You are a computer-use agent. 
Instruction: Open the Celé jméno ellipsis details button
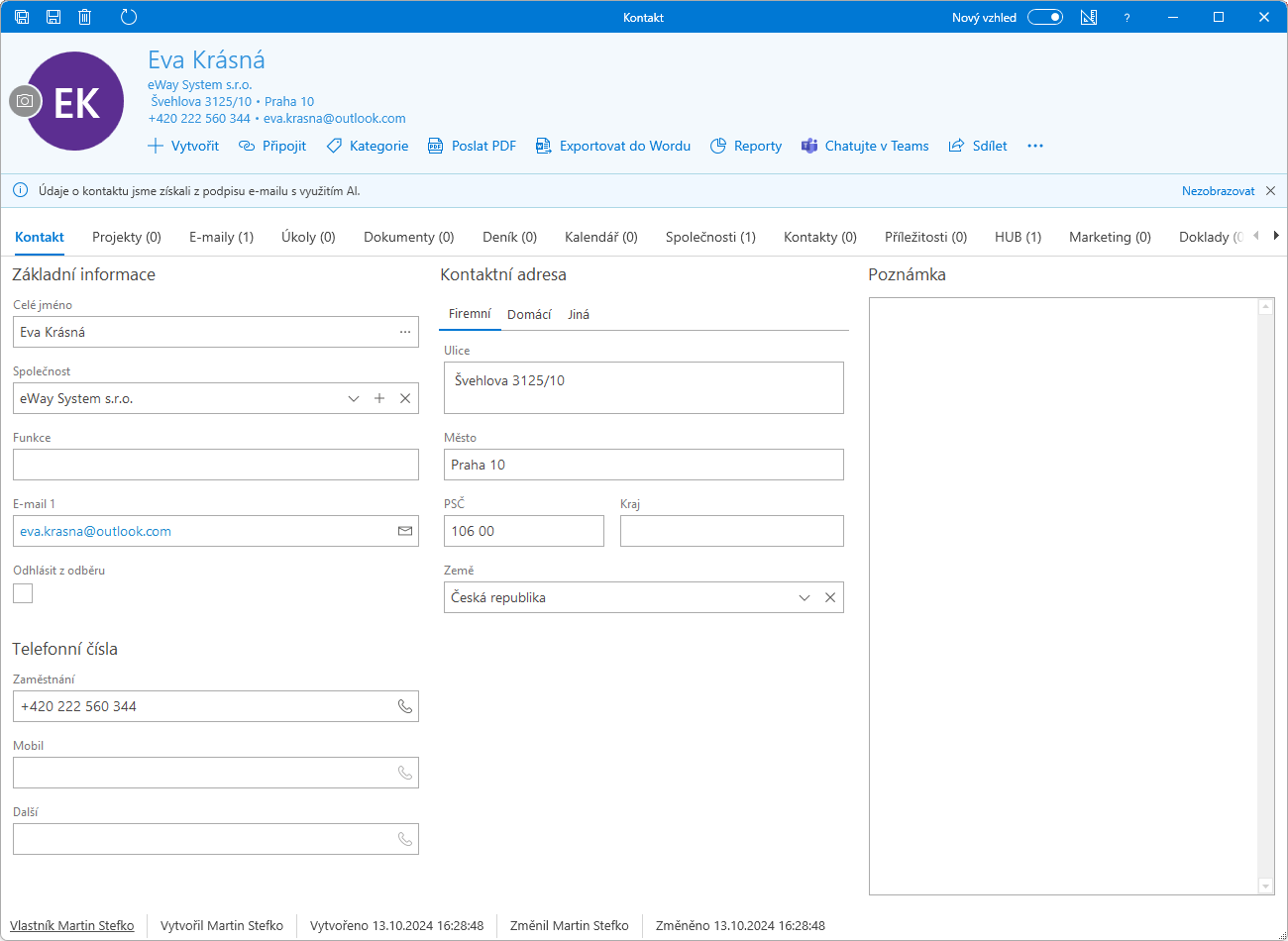click(405, 332)
